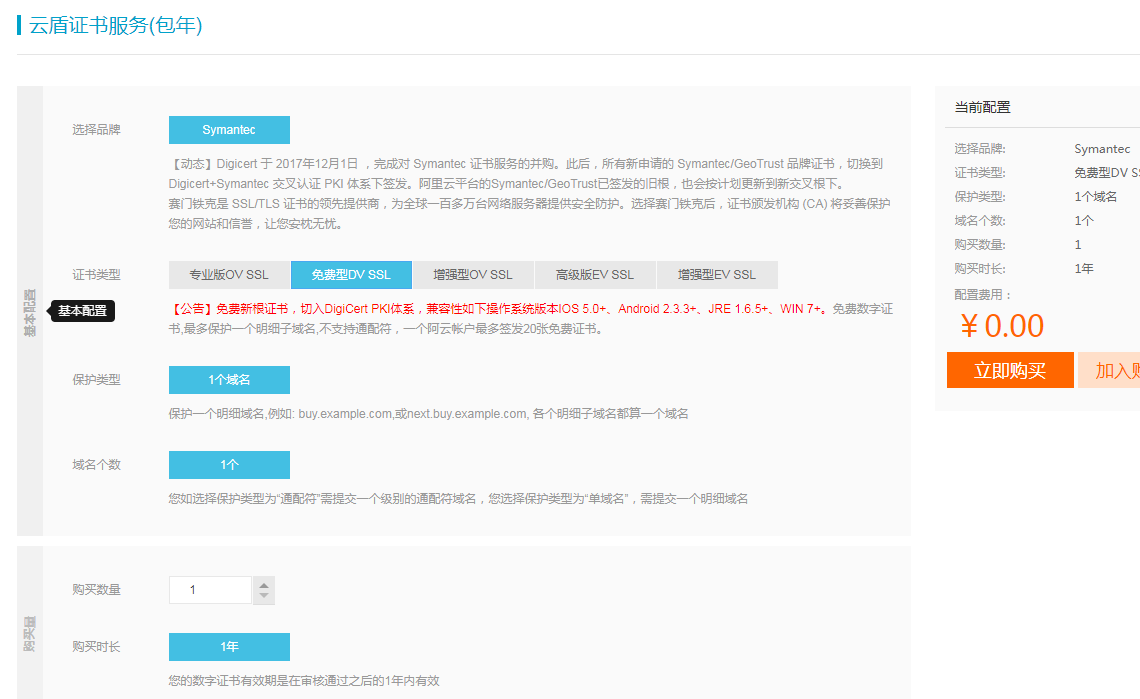
Task: Click the vertical 基本配置 section label
Action: tap(30, 312)
